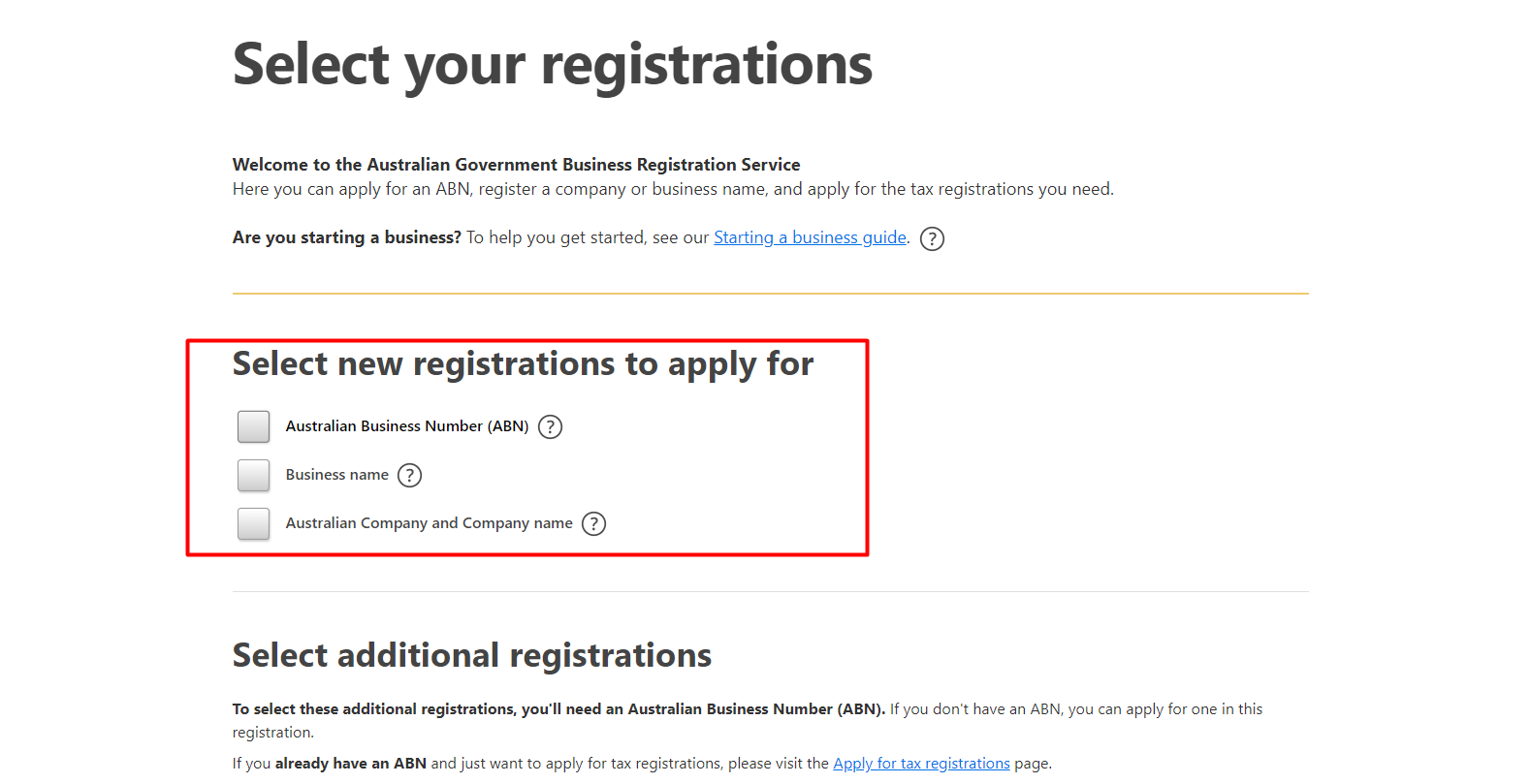Screen dimensions: 1531x784
Task: Enable the Business name checkbox
Action: [x=254, y=475]
